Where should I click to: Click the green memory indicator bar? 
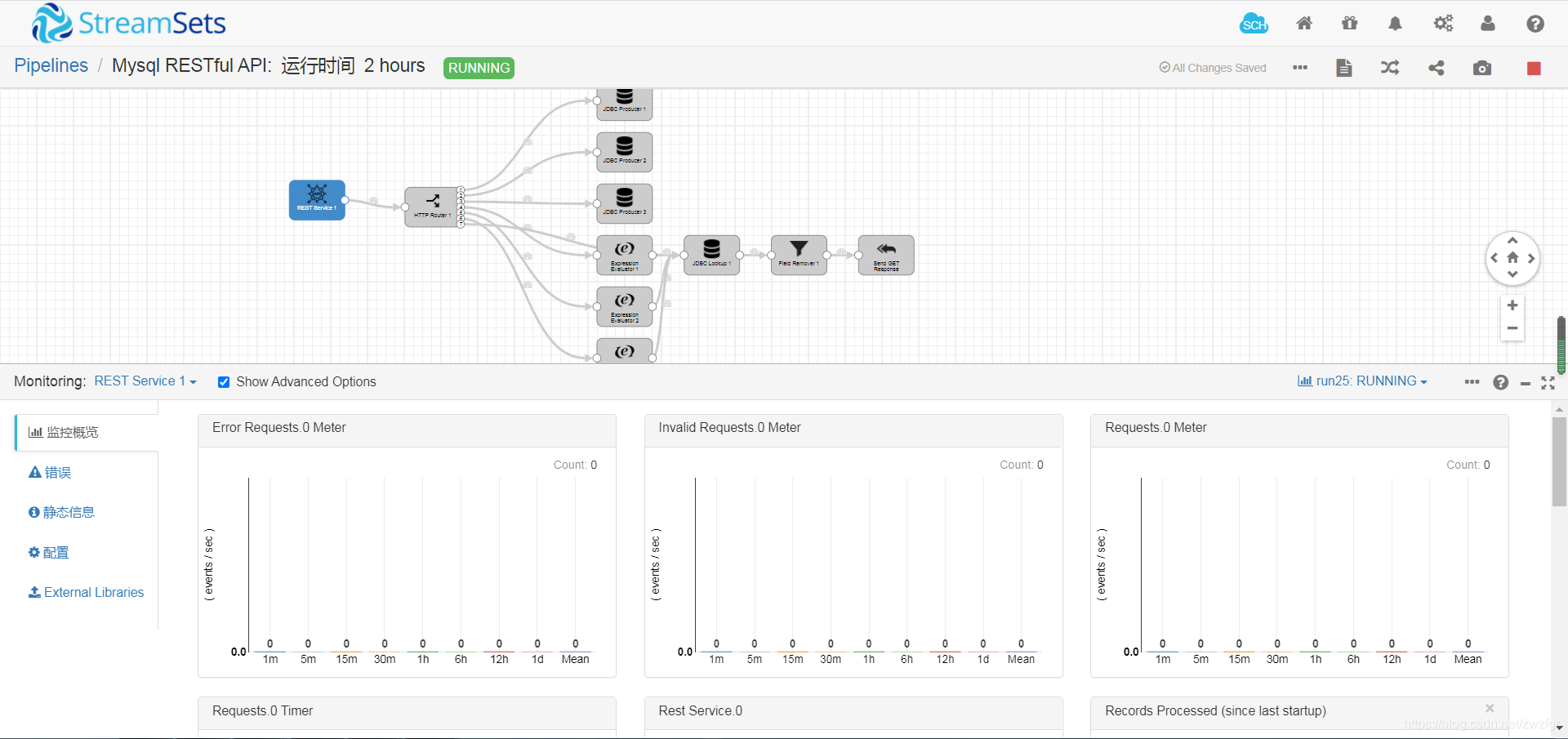1561,345
